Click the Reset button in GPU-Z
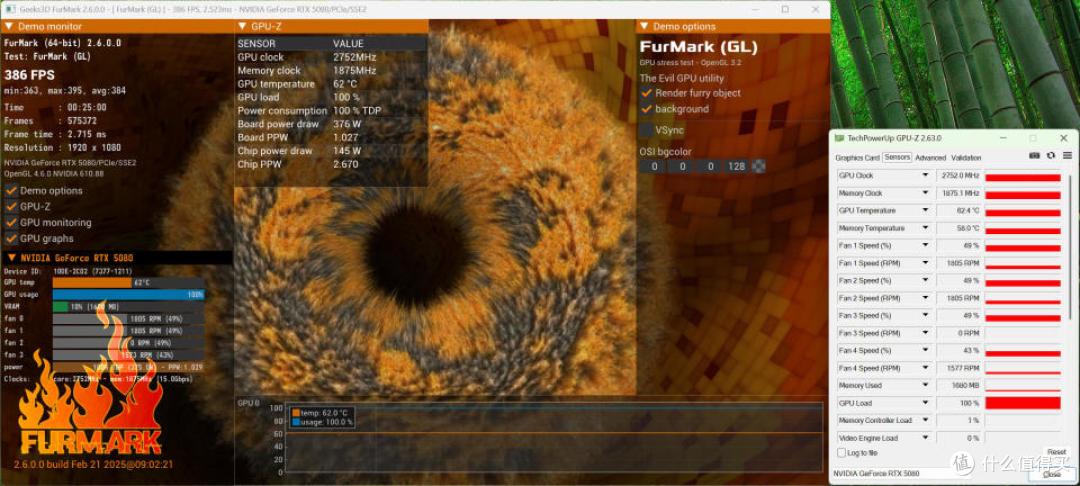This screenshot has height=486, width=1080. (x=1056, y=452)
